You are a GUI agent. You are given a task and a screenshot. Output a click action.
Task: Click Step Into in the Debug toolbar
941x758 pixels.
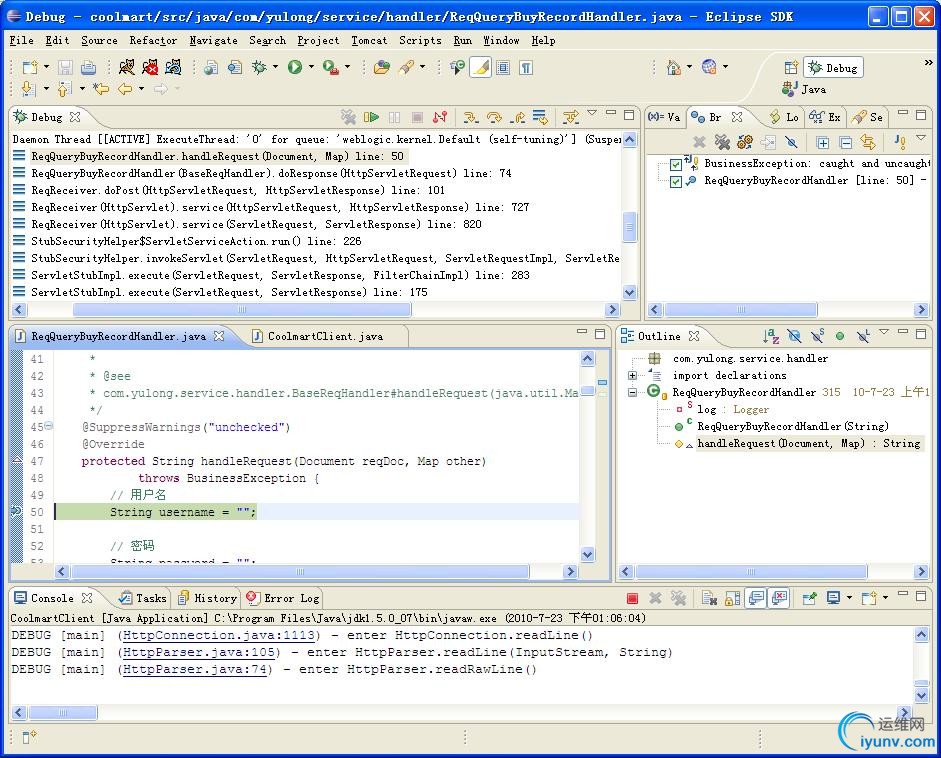click(x=471, y=116)
